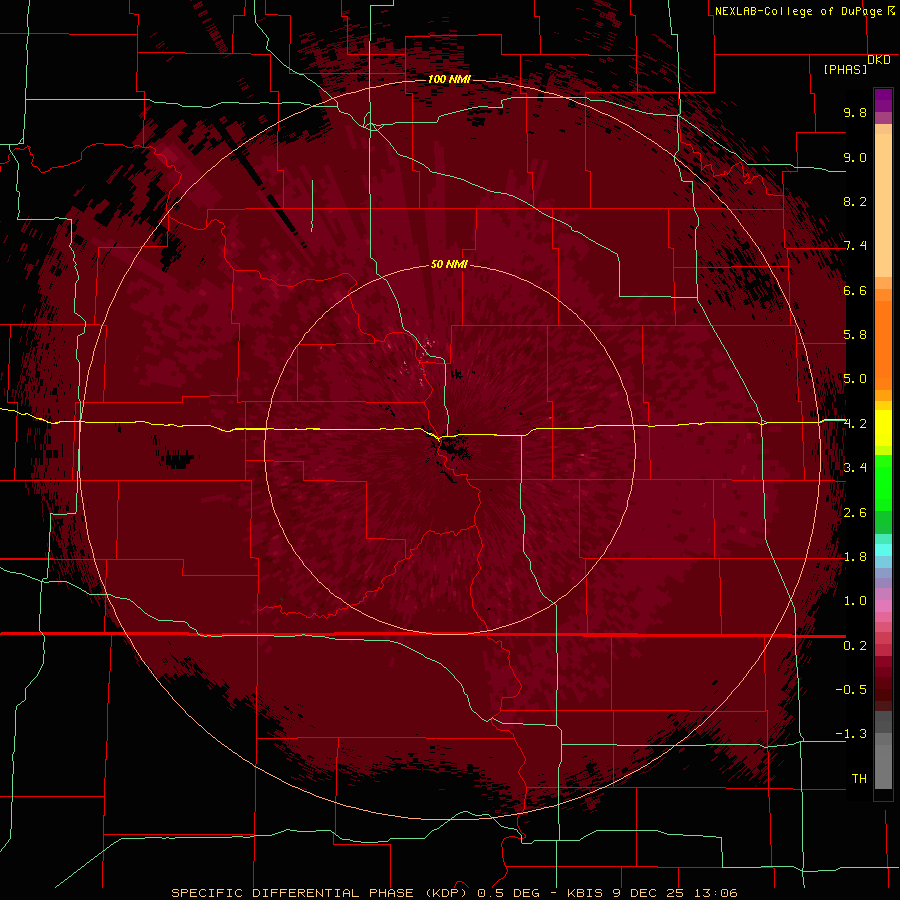Pick the yellow segment of the color bar
This screenshot has height=900, width=900.
(x=883, y=428)
